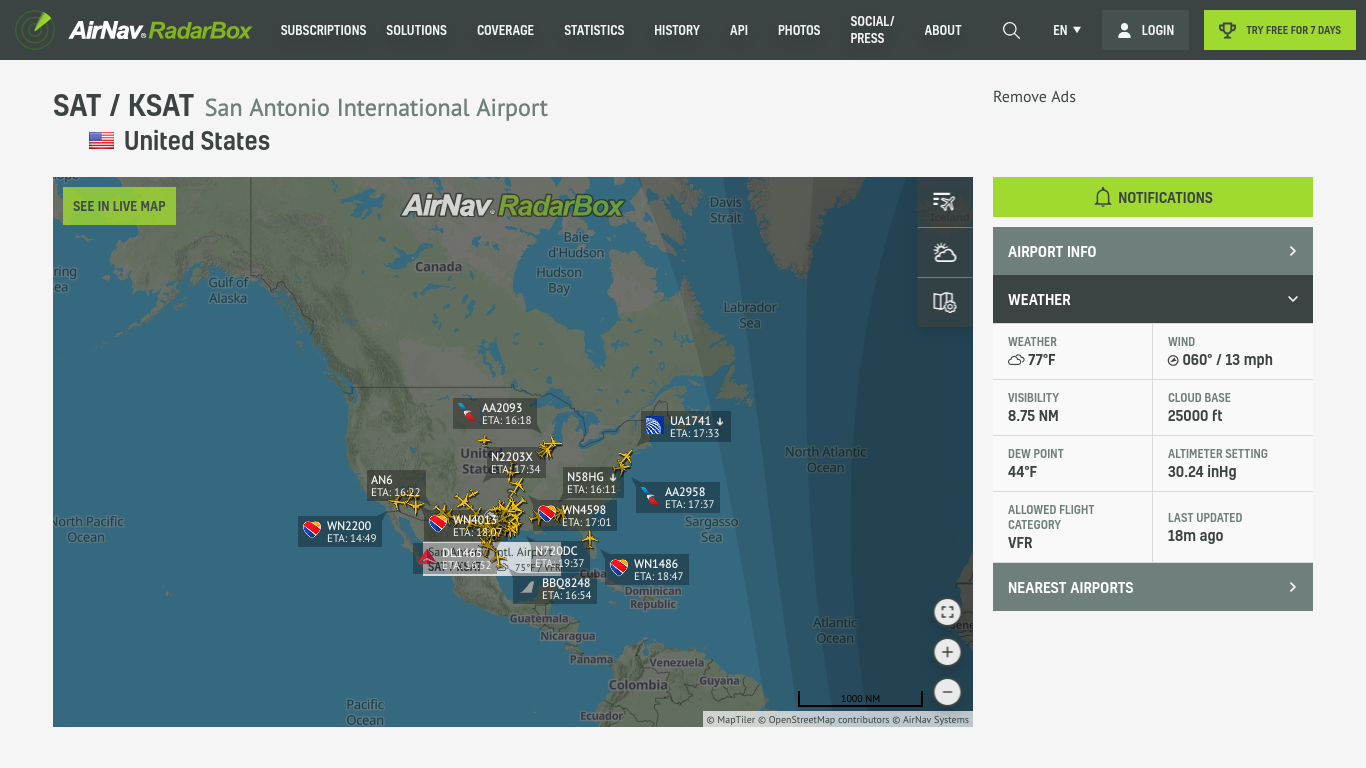
Task: Open the Social/Press menu
Action: click(x=872, y=30)
